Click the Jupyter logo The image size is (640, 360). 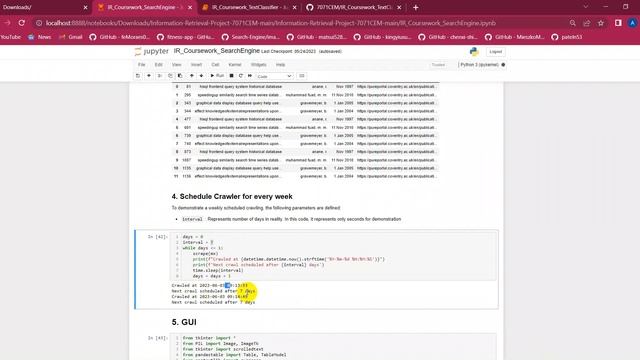click(151, 51)
